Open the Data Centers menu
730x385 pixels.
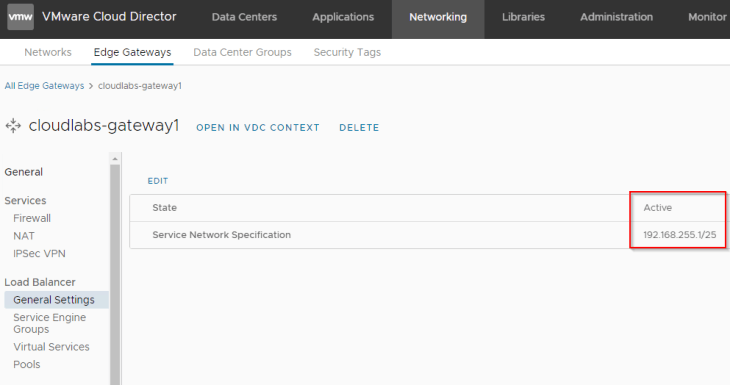tap(244, 17)
